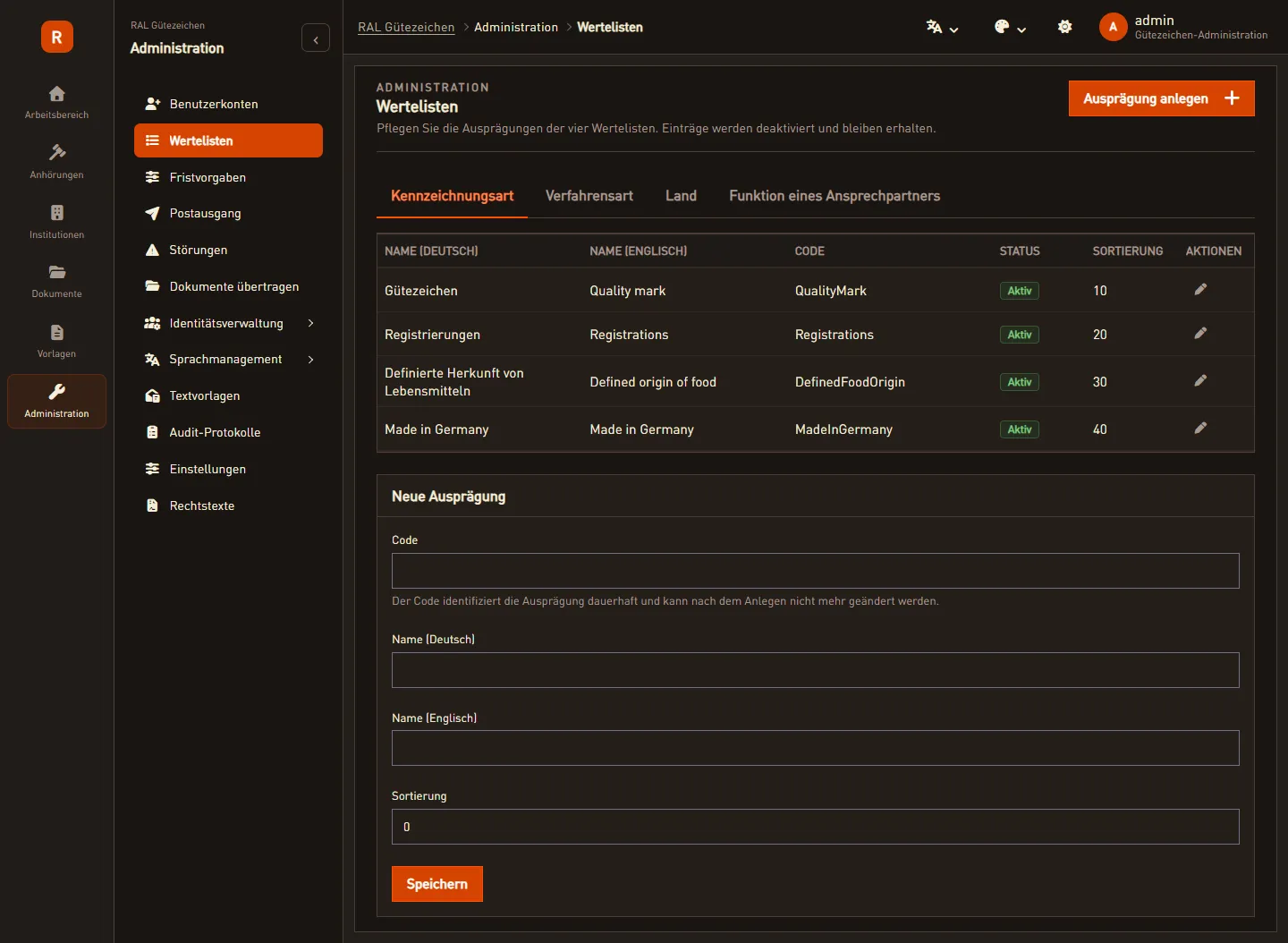Image resolution: width=1288 pixels, height=943 pixels.
Task: Click Ausprägung anlegen button
Action: coord(1161,98)
